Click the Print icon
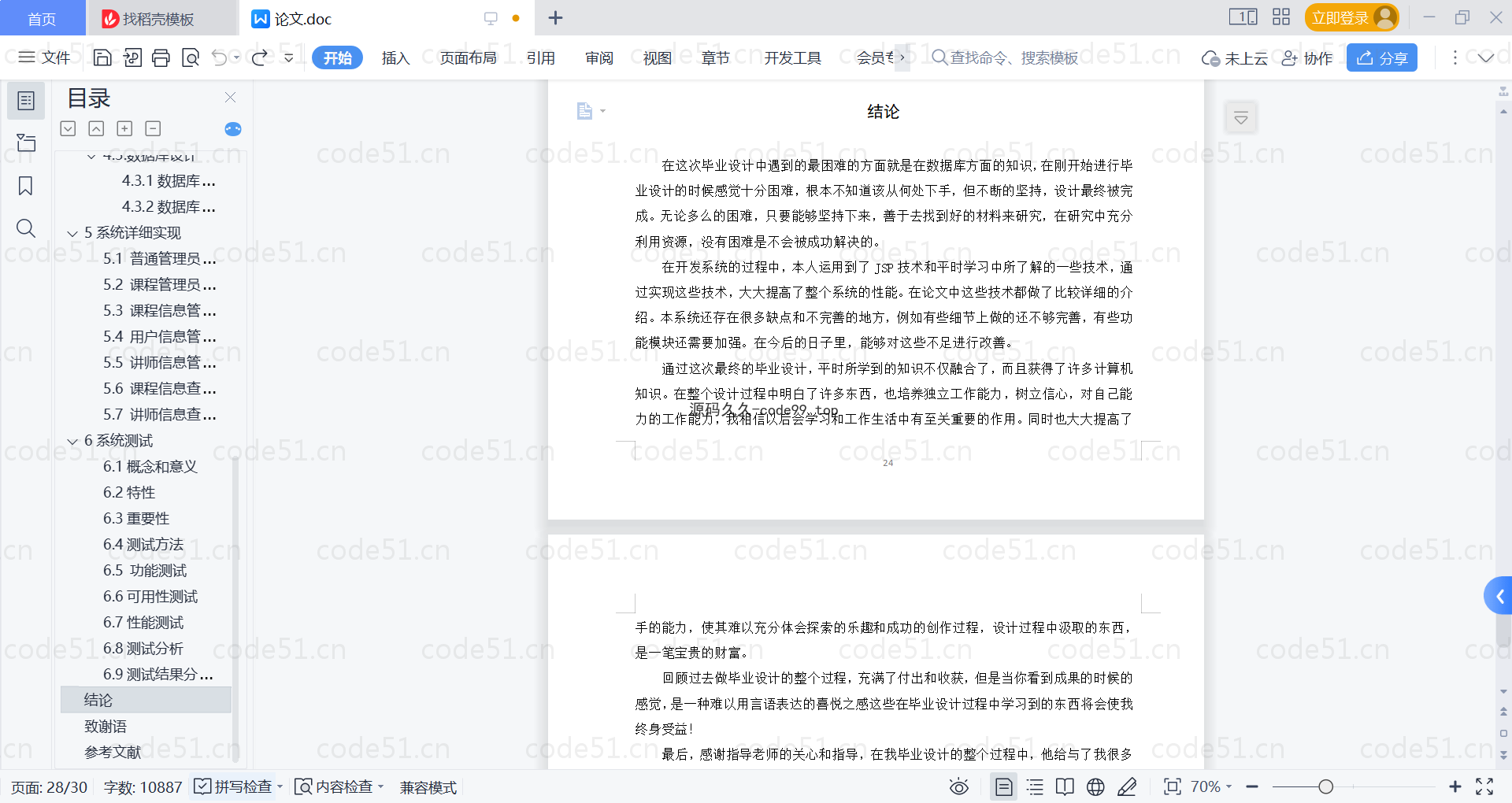The image size is (1512, 803). point(161,57)
